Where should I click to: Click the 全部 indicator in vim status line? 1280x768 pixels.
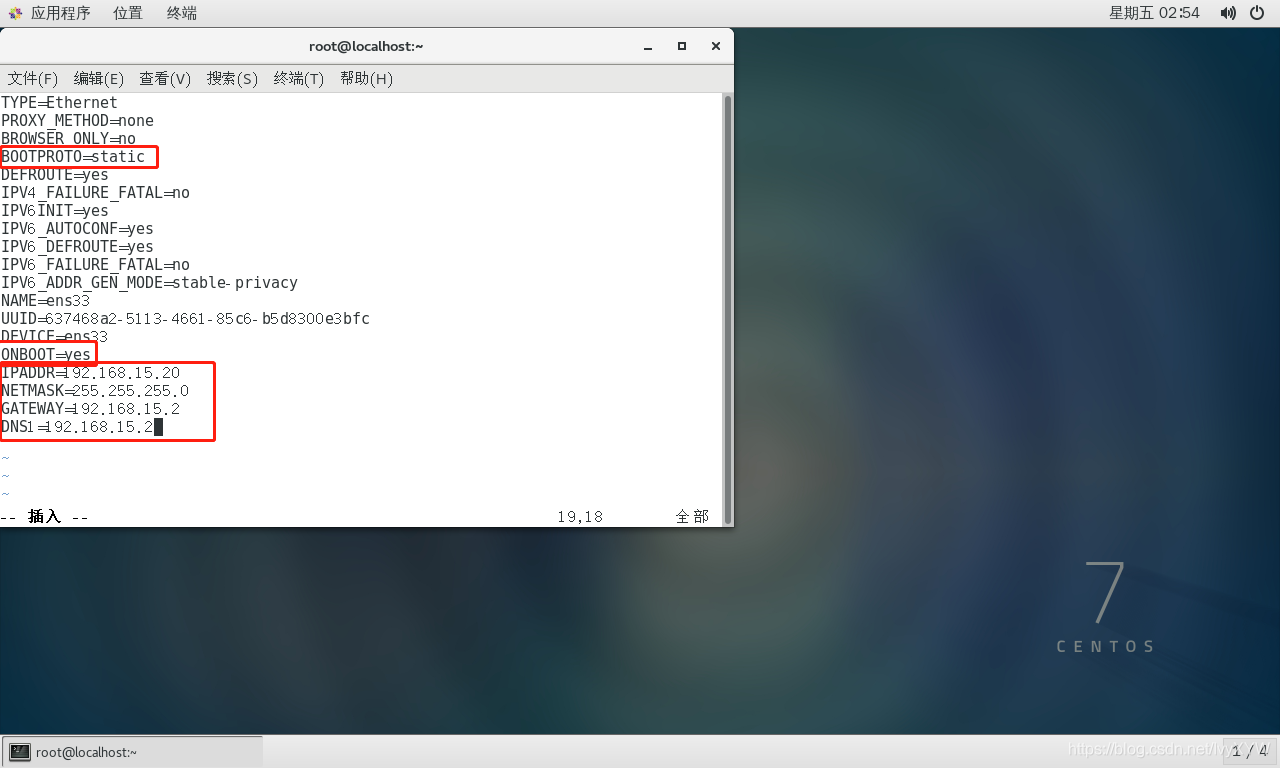692,517
